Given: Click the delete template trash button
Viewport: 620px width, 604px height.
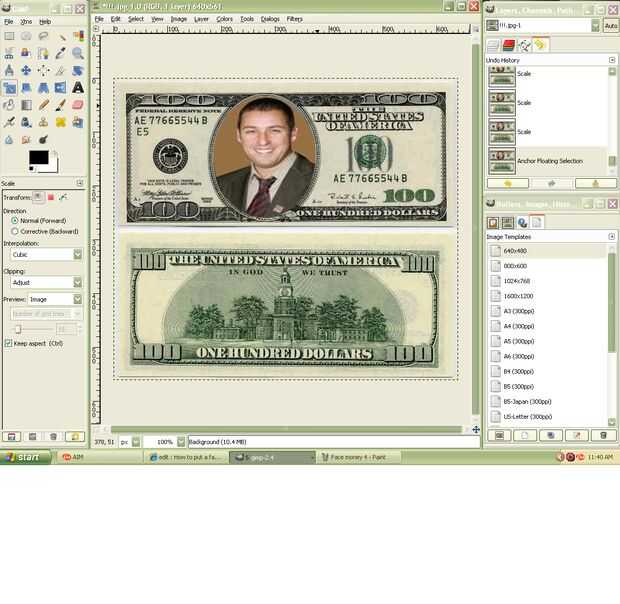Looking at the screenshot, I should (603, 435).
